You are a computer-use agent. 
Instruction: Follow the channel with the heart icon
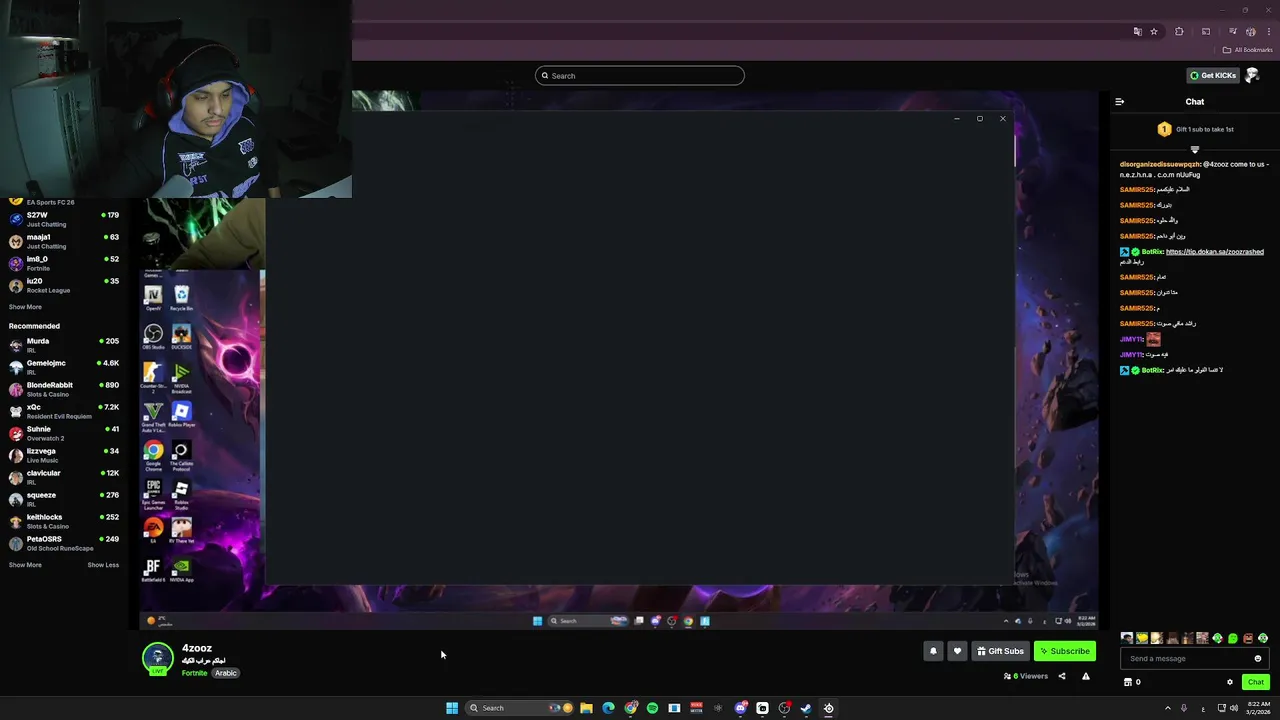click(957, 651)
